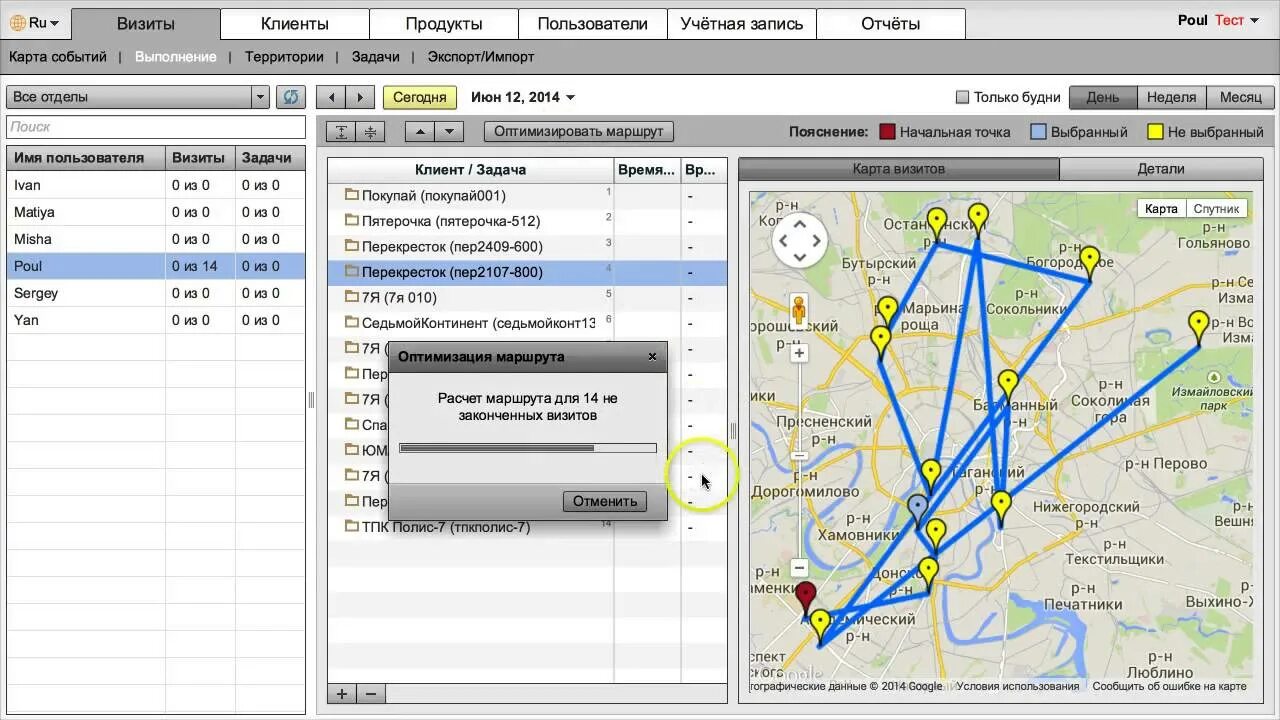
Task: Click the route calculation progress bar
Action: click(528, 448)
